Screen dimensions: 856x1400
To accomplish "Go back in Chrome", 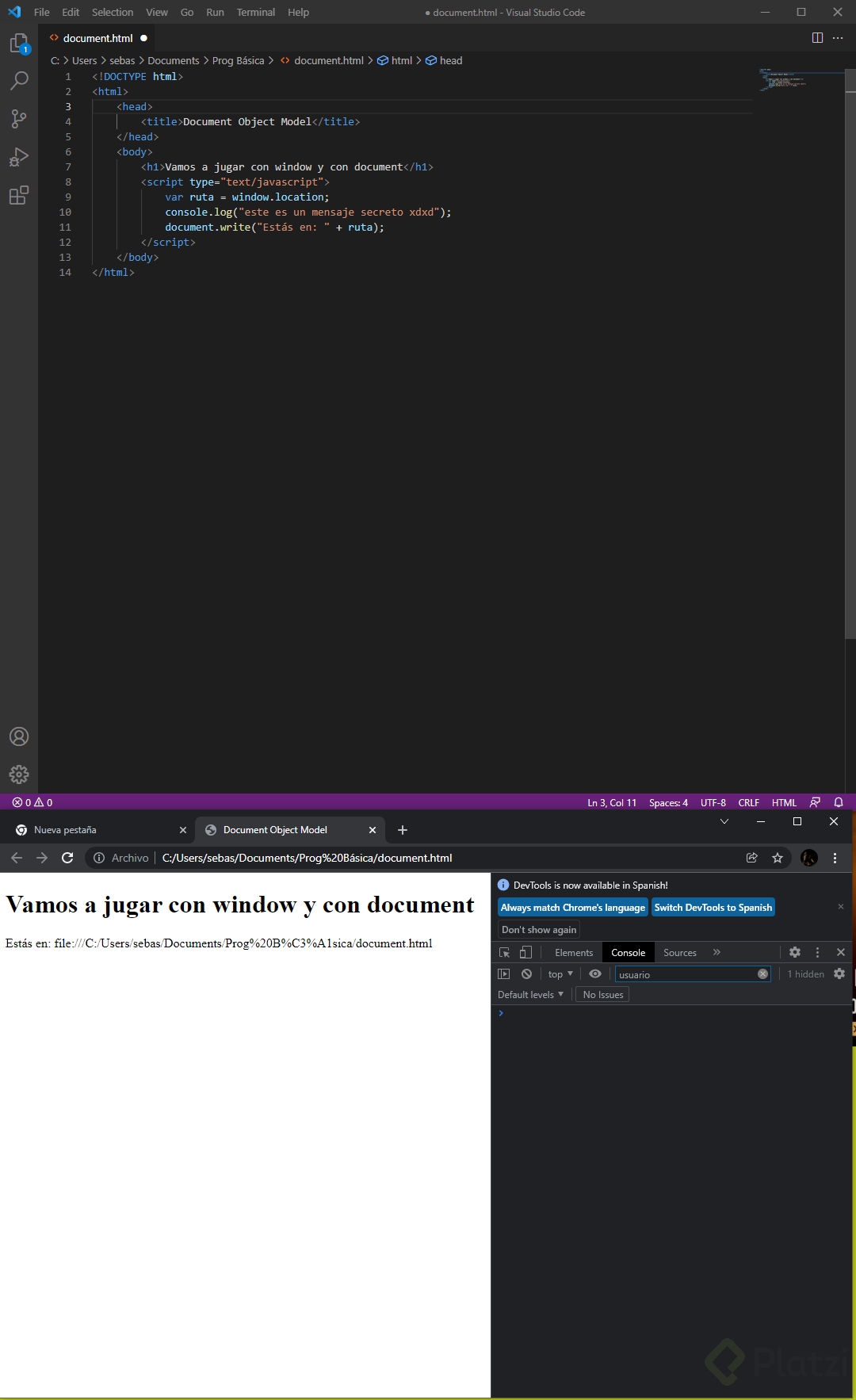I will pyautogui.click(x=17, y=858).
